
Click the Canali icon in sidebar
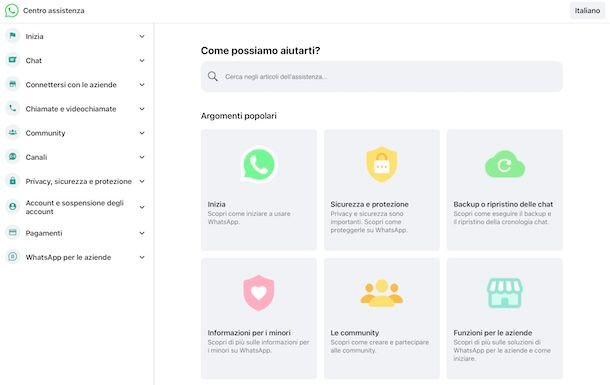pos(12,157)
